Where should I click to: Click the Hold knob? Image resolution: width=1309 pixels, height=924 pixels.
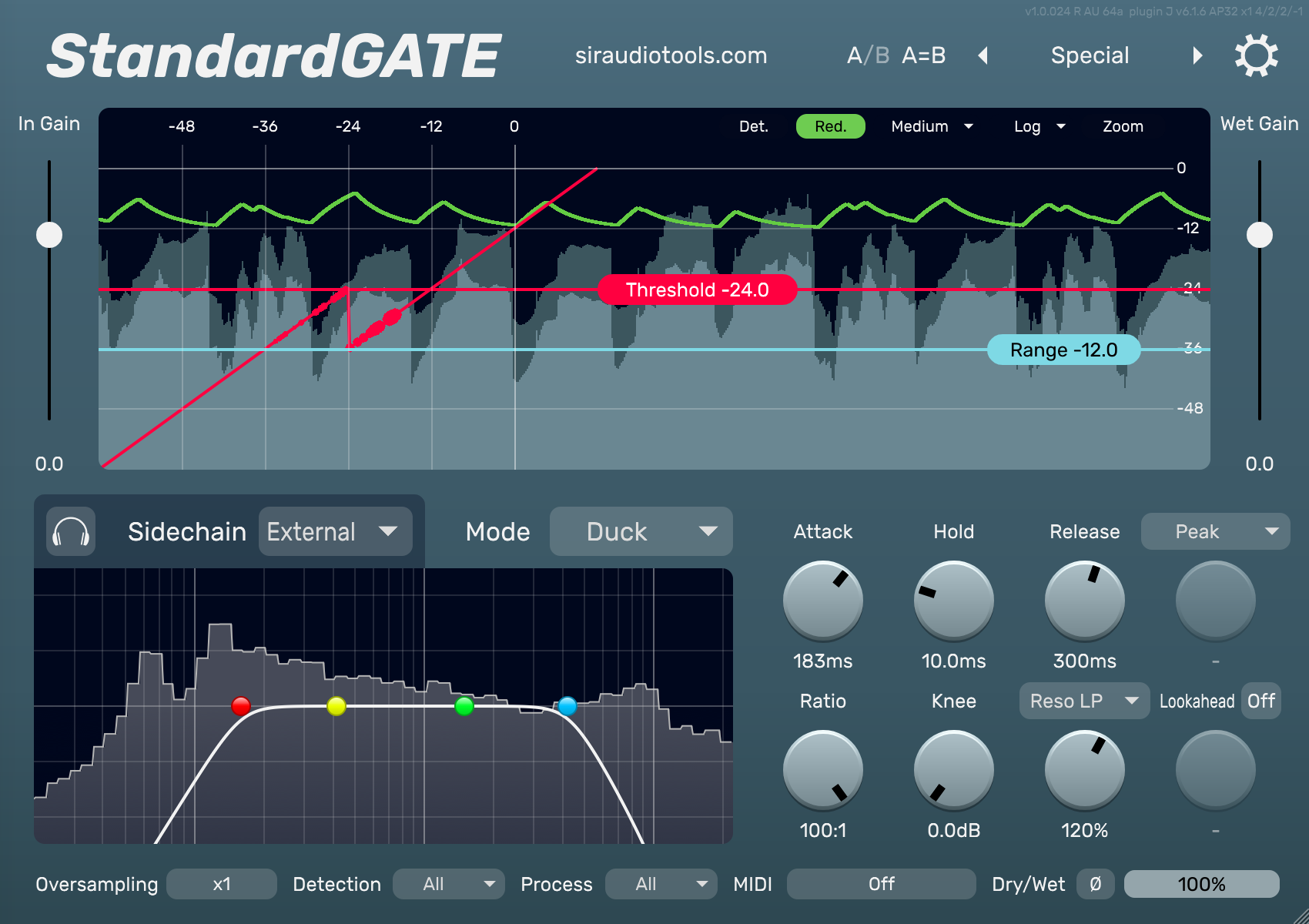pos(954,600)
